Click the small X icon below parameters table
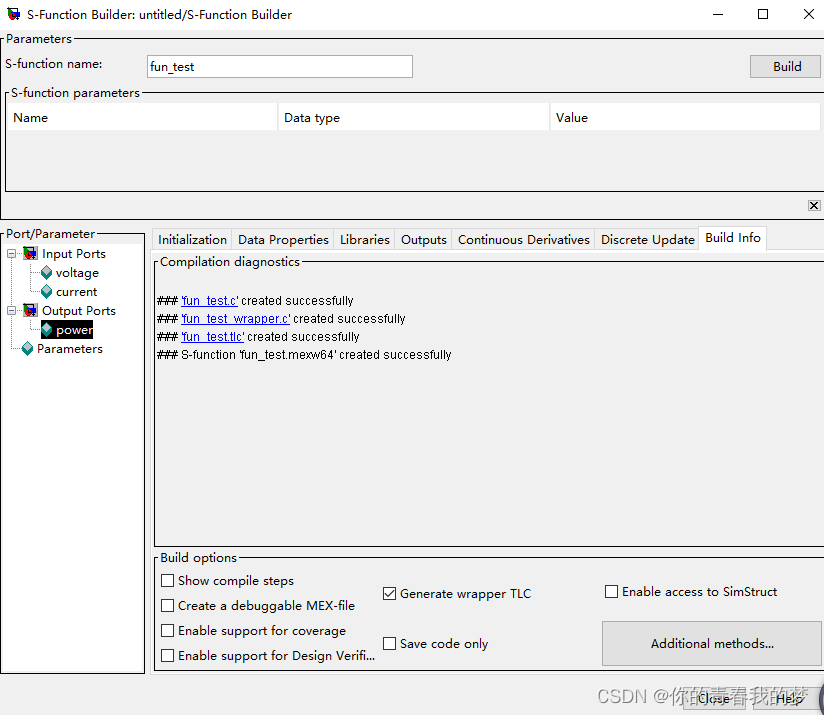The width and height of the screenshot is (824, 715). [x=814, y=205]
